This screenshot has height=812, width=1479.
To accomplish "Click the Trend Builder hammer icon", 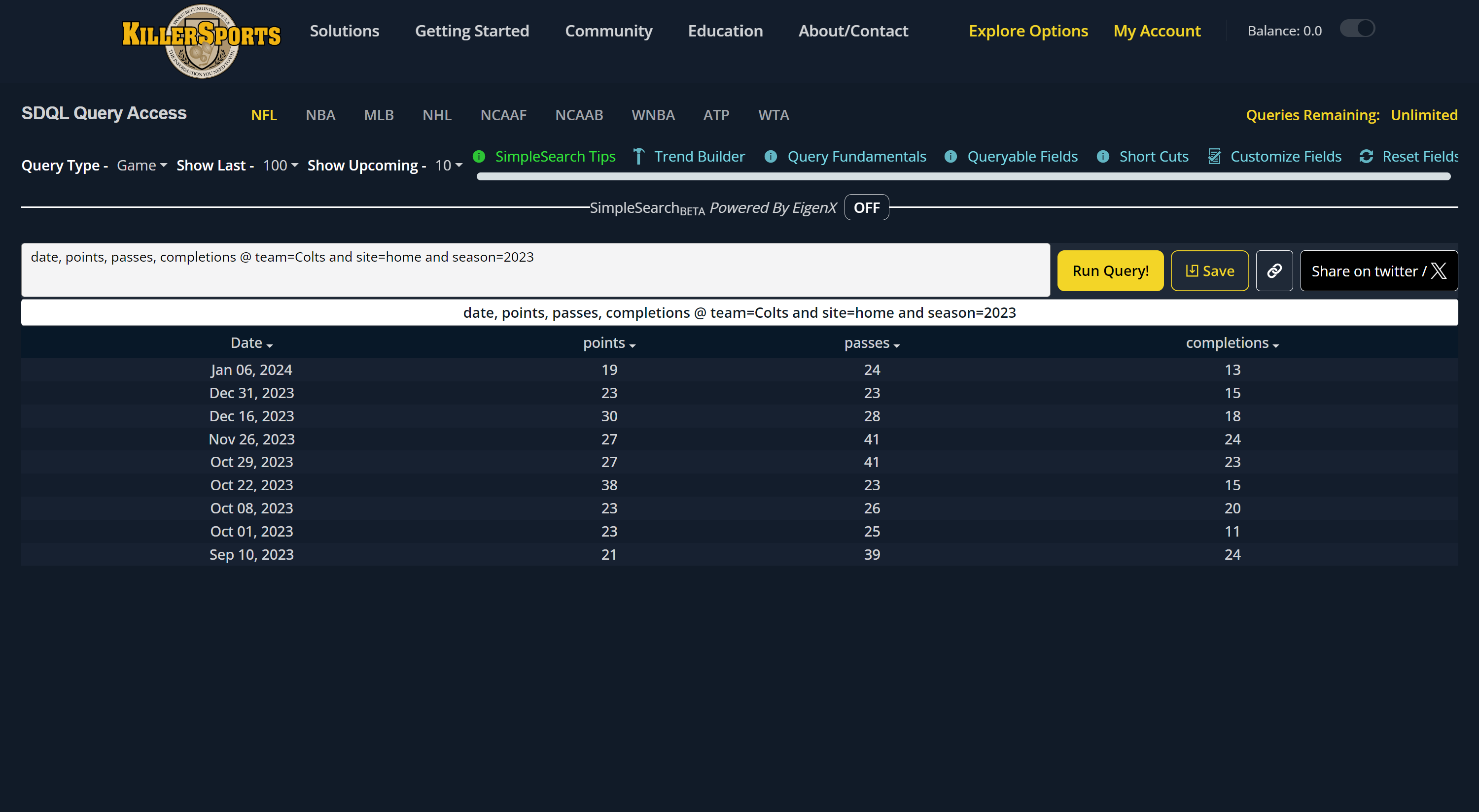I will coord(638,157).
